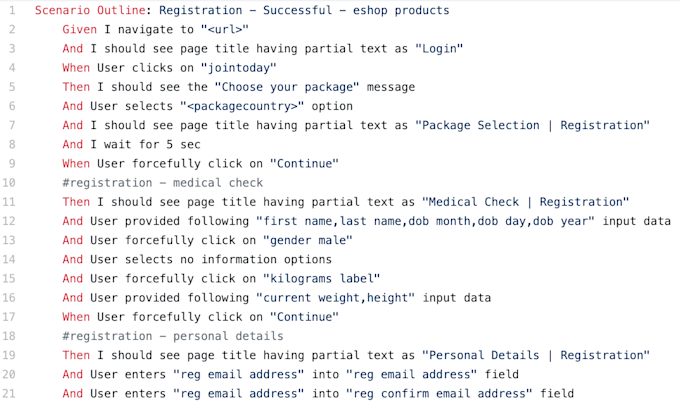Click "jointoday" string in the When step
The width and height of the screenshot is (680, 403).
(239, 68)
